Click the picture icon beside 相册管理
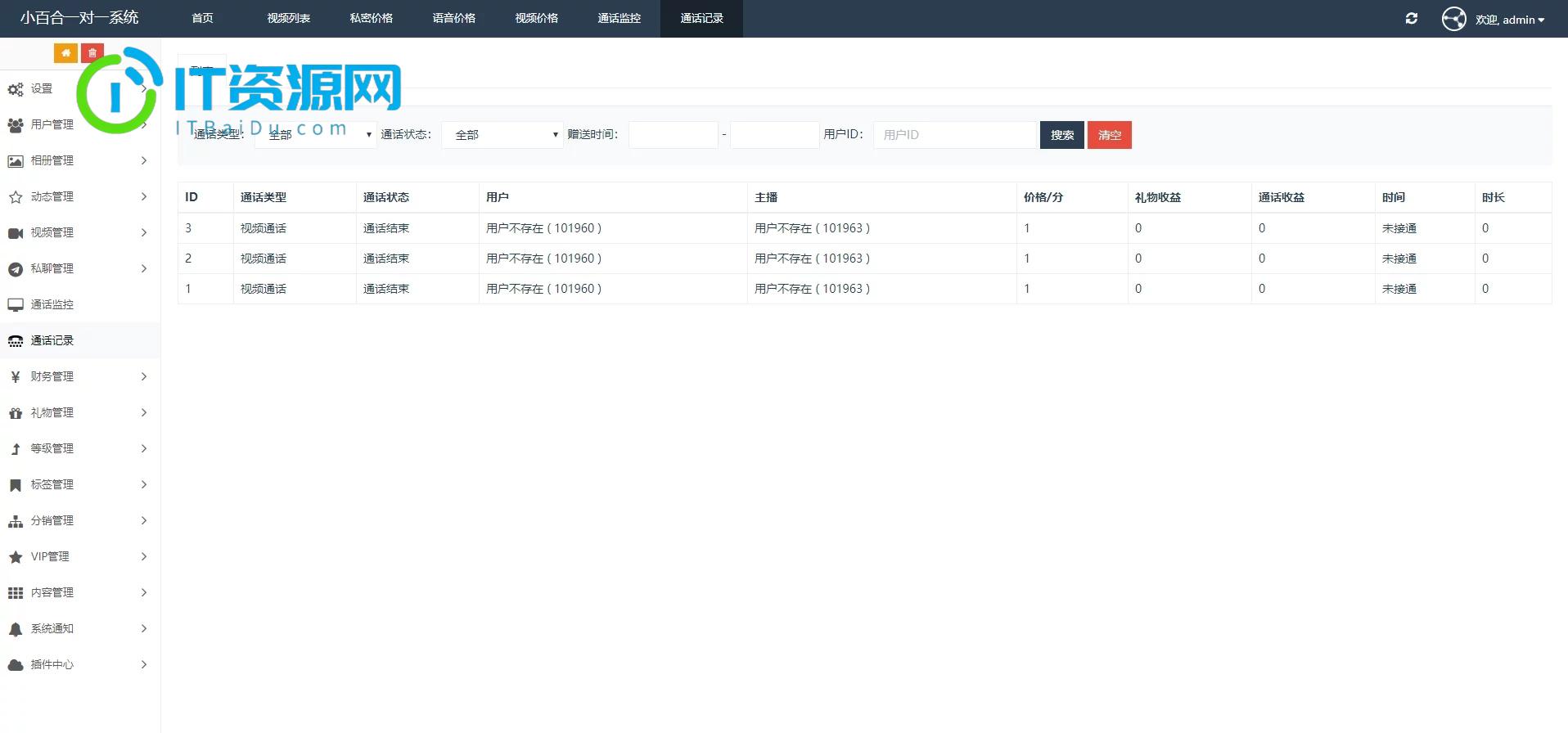 pos(16,161)
